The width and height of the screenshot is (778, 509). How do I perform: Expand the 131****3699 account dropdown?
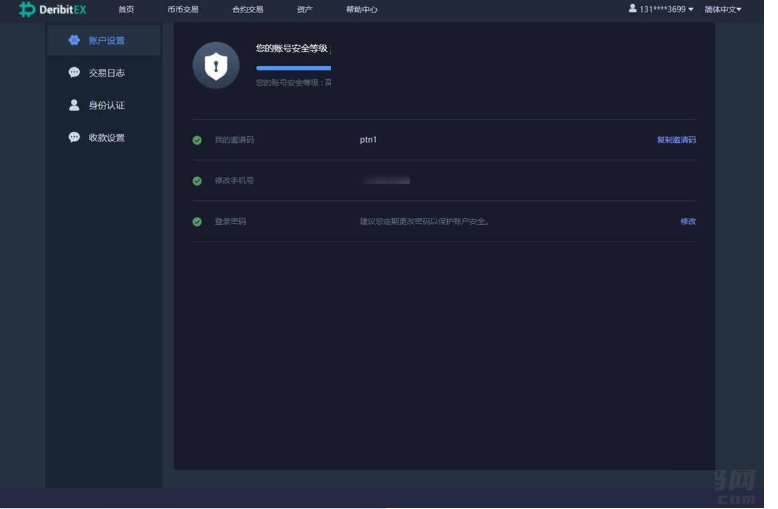666,9
